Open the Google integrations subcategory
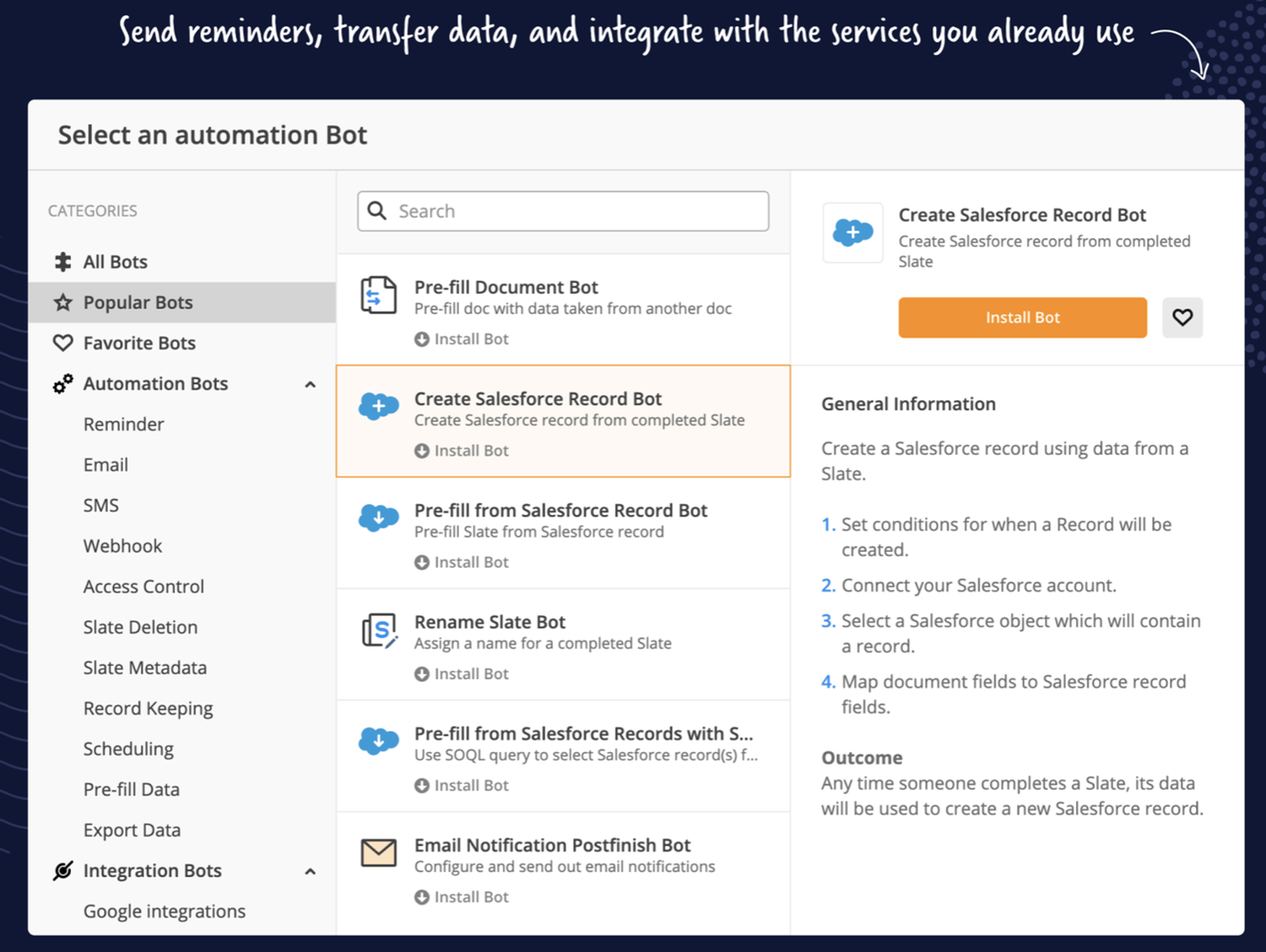Viewport: 1266px width, 952px height. point(164,911)
